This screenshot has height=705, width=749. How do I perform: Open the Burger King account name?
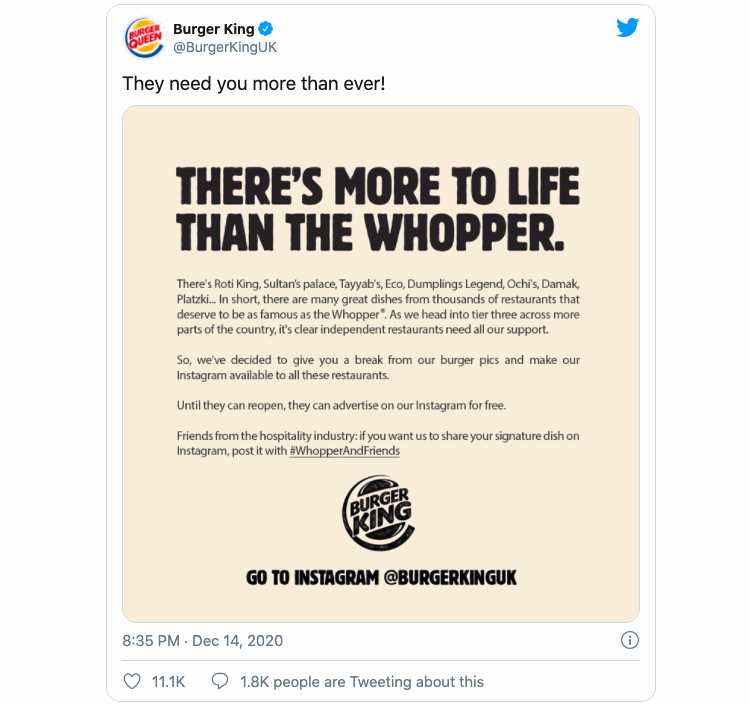214,29
